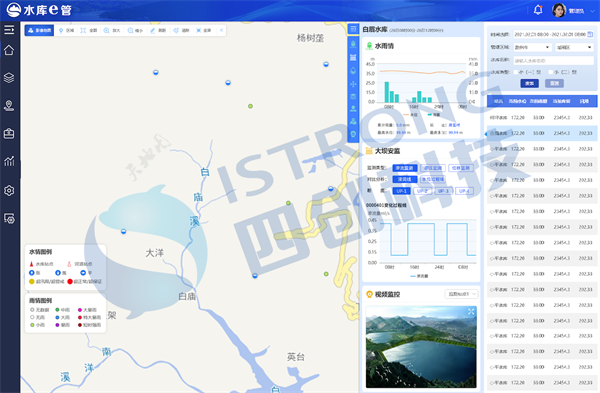The height and width of the screenshot is (393, 600).
Task: Enlarge video feed with fullscreen icon
Action: point(471,312)
